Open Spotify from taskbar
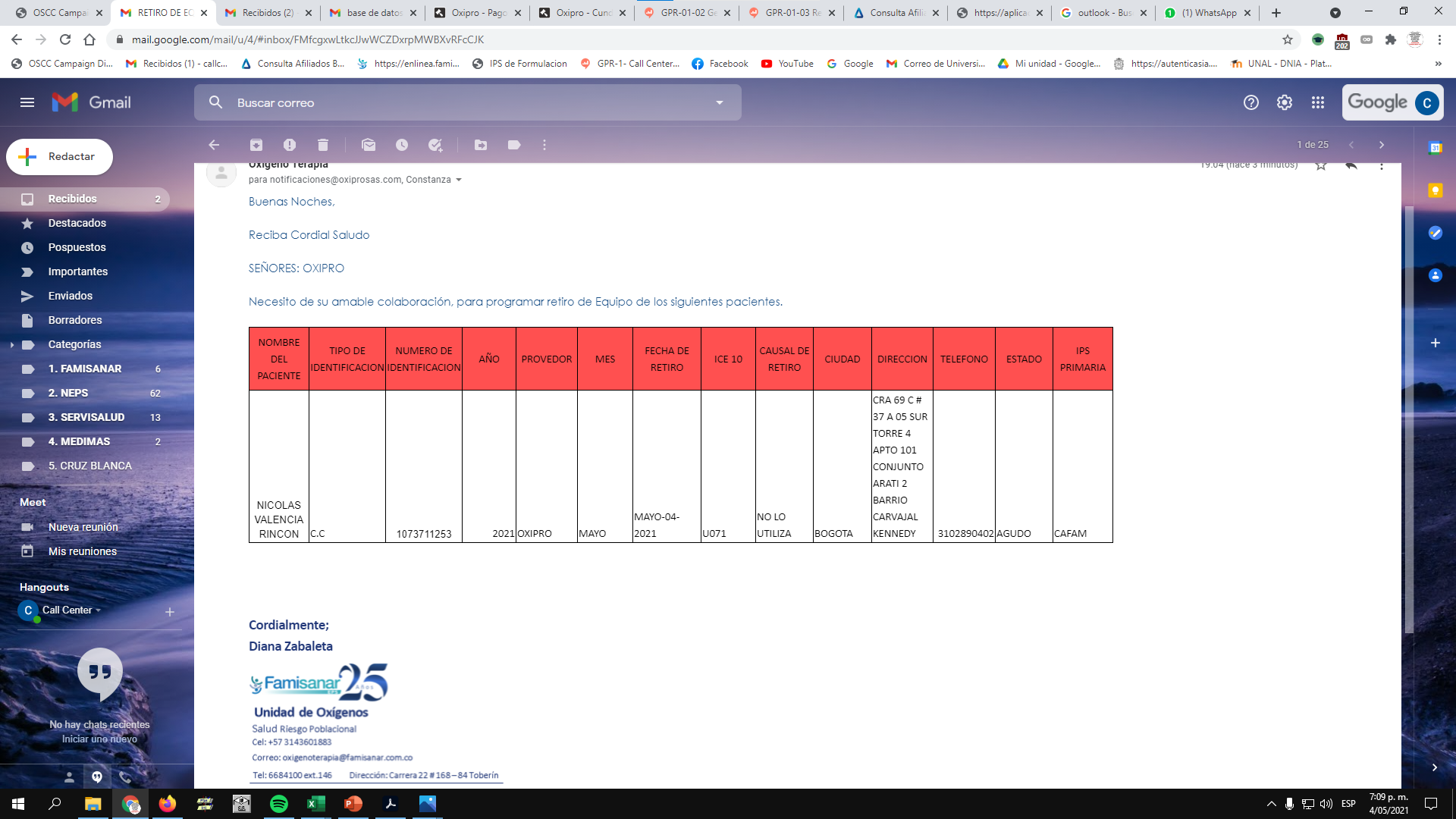1456x819 pixels. pyautogui.click(x=279, y=804)
